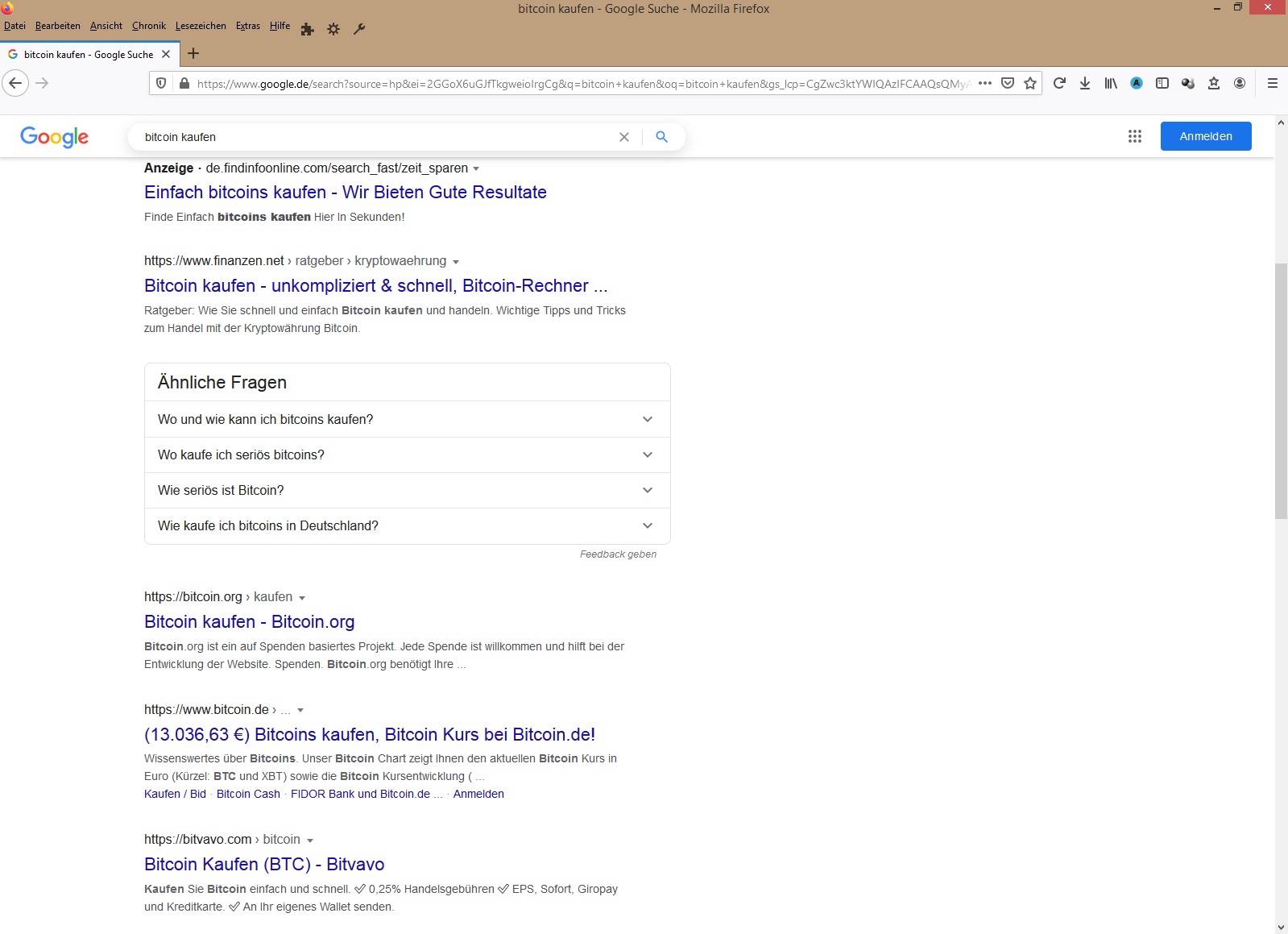
Task: Save page to Pocket
Action: coord(1008,83)
